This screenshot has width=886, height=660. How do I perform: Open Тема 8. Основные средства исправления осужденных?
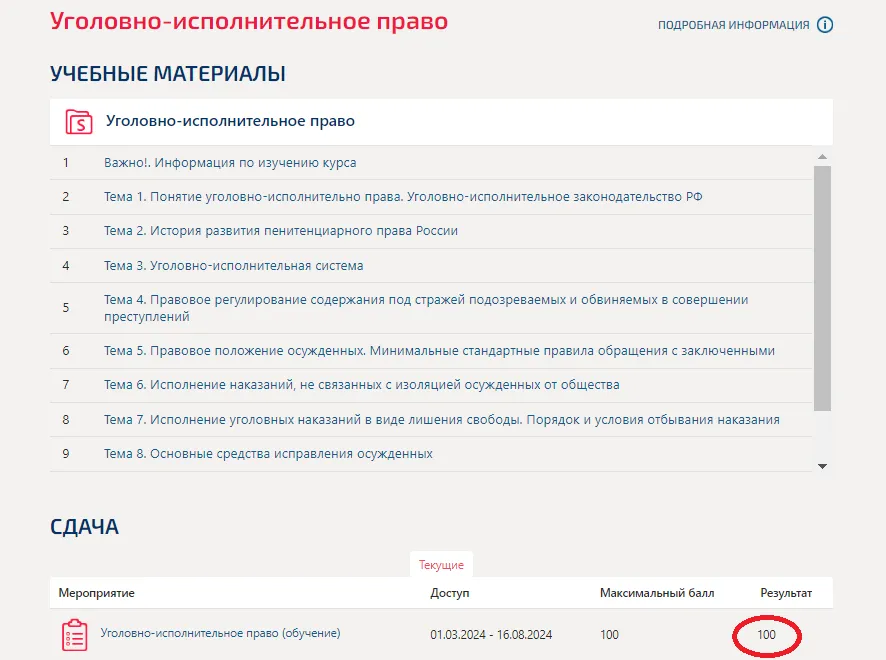pyautogui.click(x=268, y=454)
